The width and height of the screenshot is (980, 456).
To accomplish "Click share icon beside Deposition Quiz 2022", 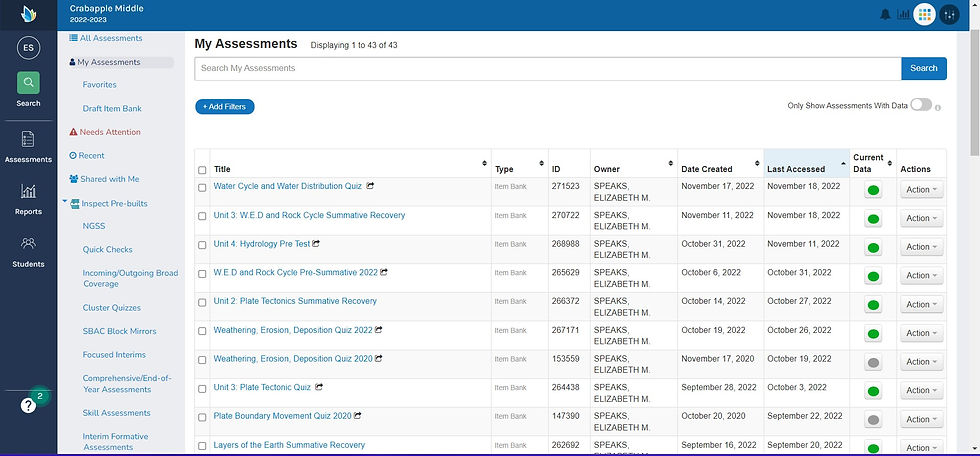I will point(379,330).
